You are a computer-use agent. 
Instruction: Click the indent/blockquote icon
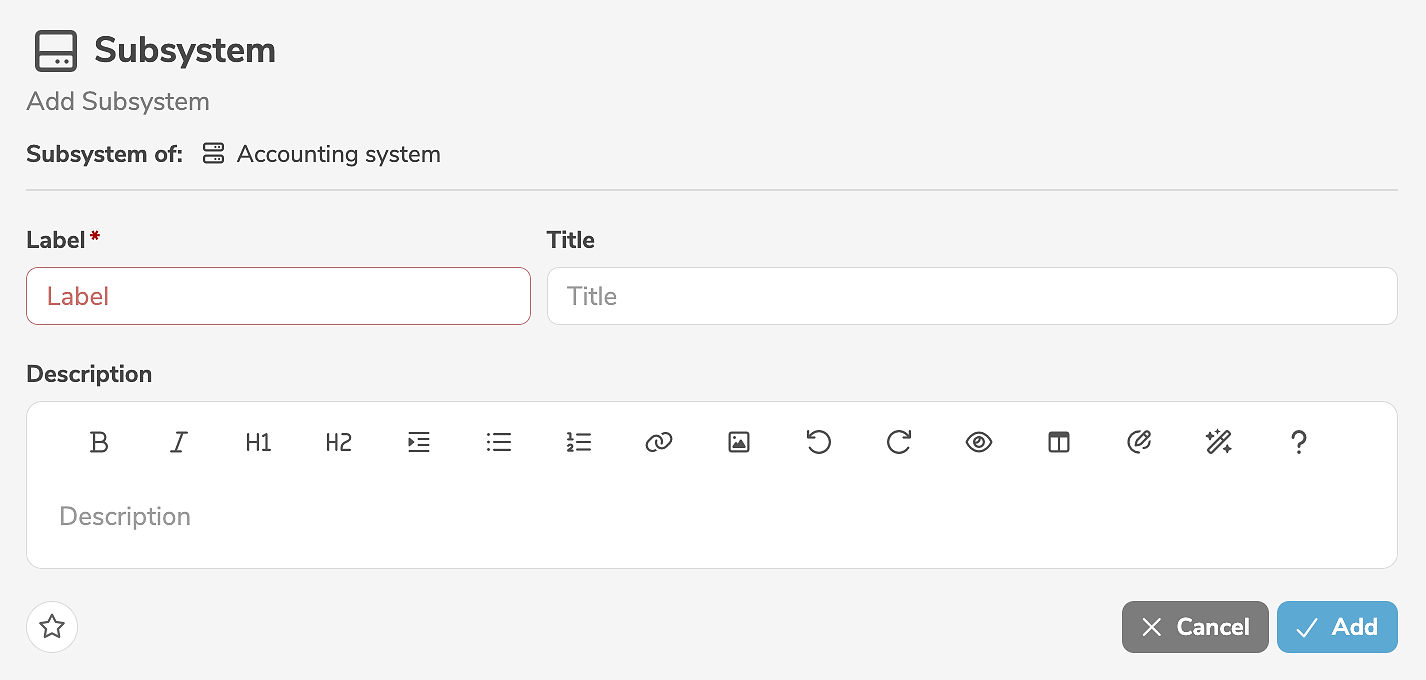pos(419,442)
